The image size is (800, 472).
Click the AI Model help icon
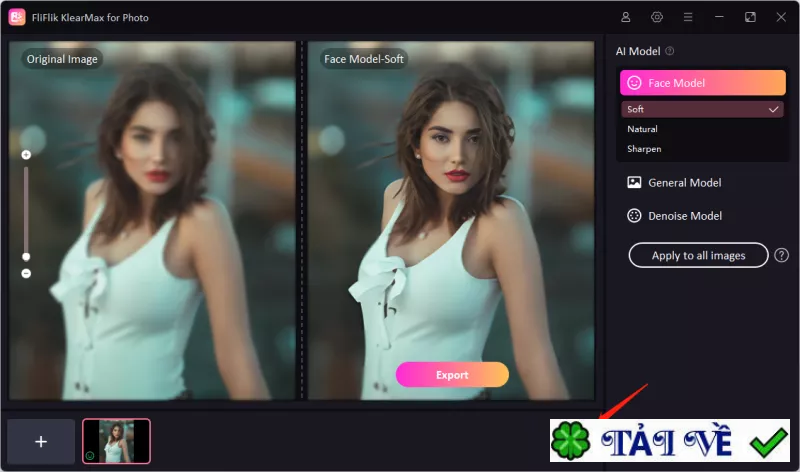tap(670, 51)
